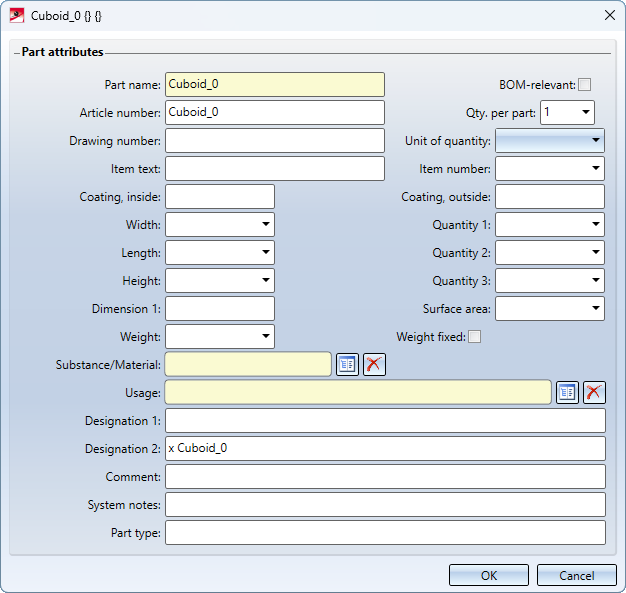Click the application icon in title bar

[x=17, y=16]
